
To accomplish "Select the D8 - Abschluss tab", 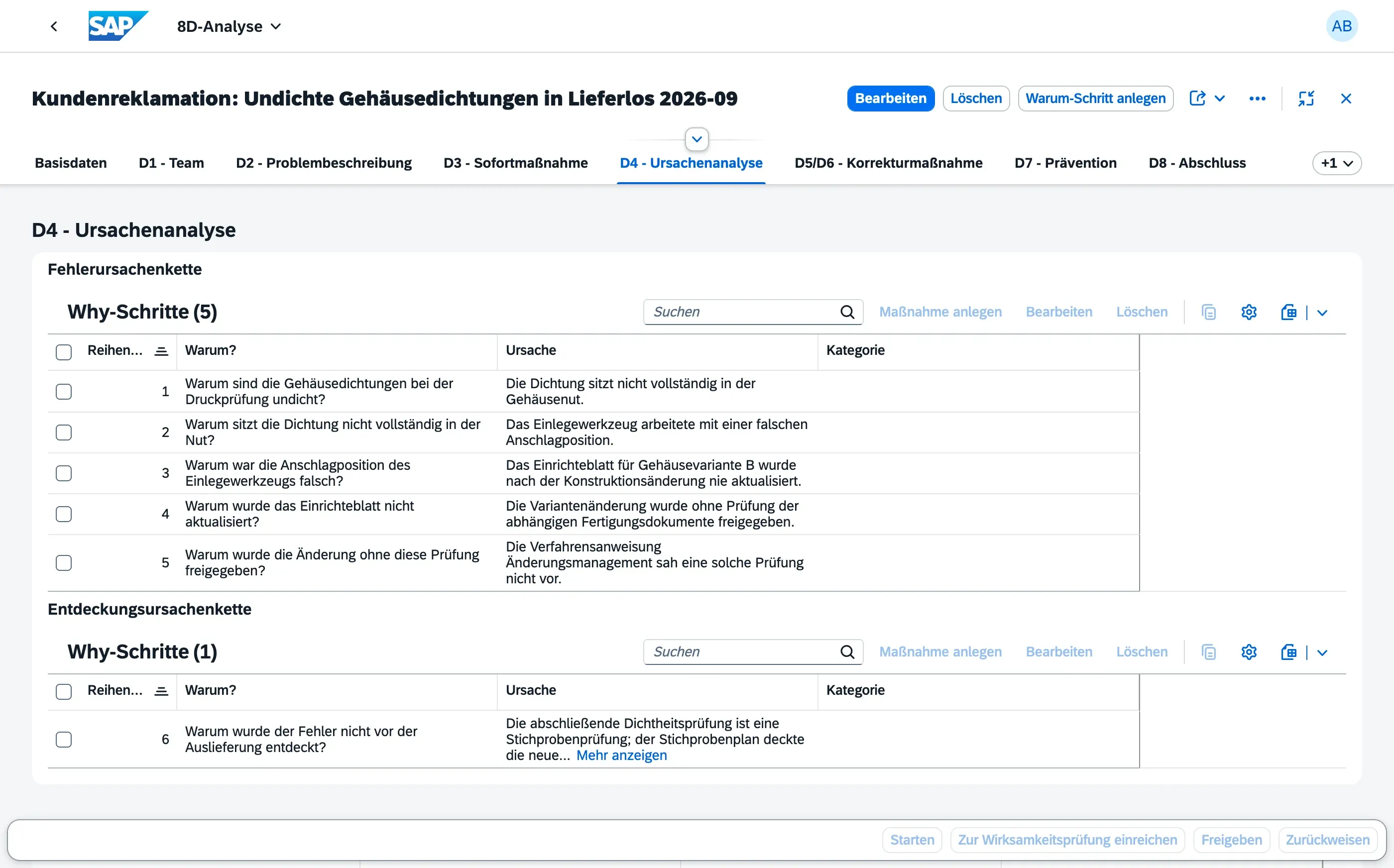I will click(x=1197, y=163).
